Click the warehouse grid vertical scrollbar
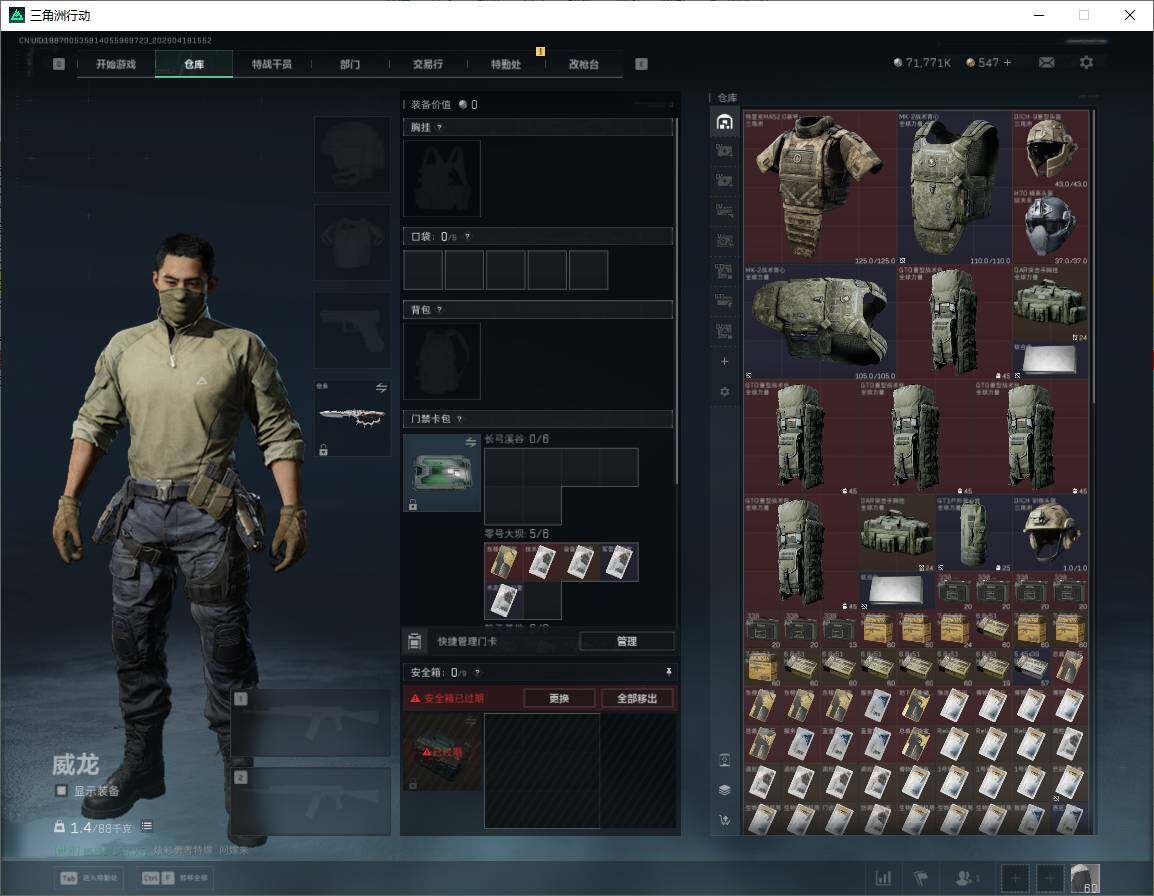1154x896 pixels. [x=1093, y=256]
